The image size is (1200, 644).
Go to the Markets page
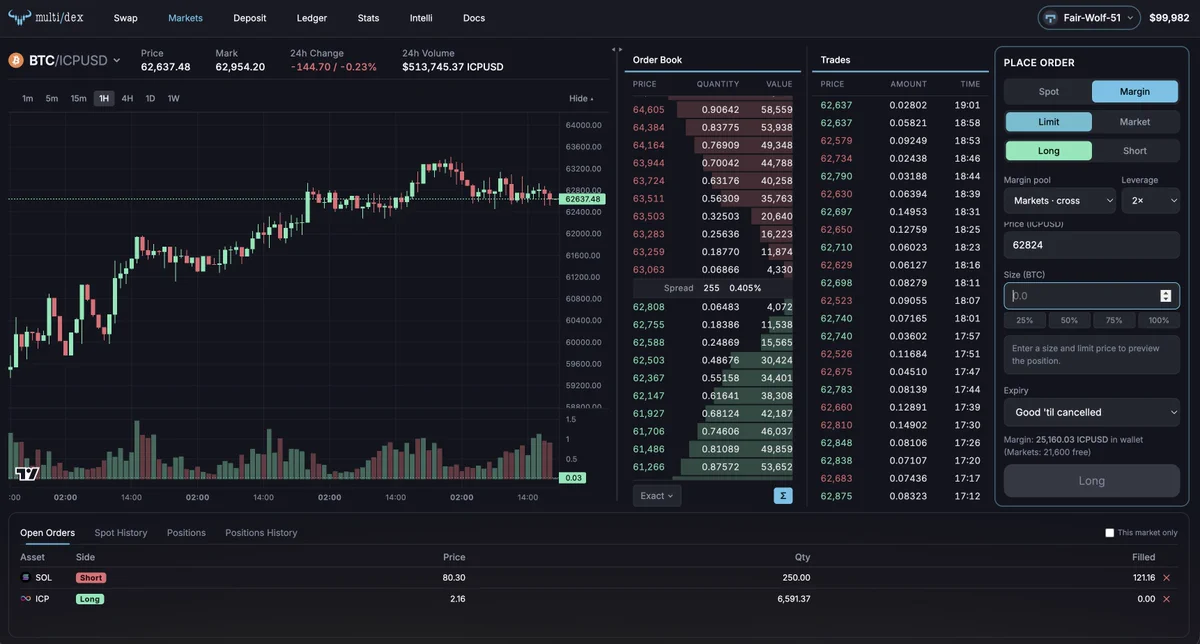[185, 18]
